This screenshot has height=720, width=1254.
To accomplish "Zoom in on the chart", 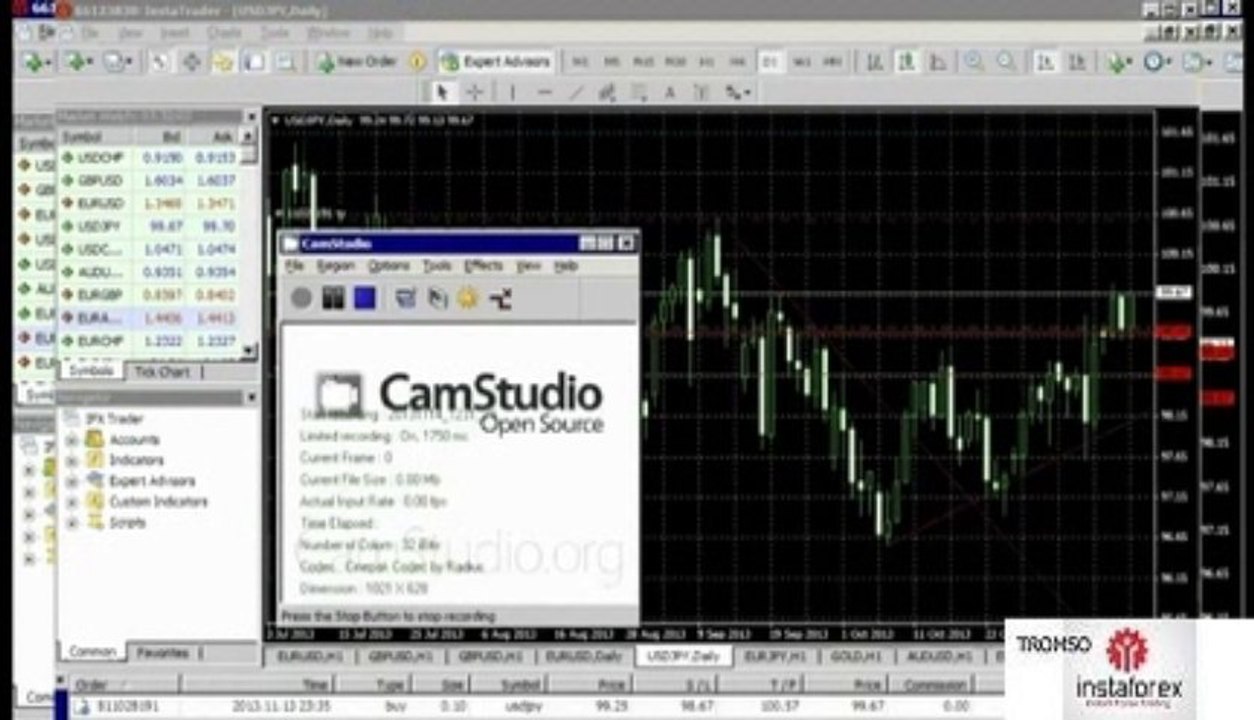I will (973, 62).
